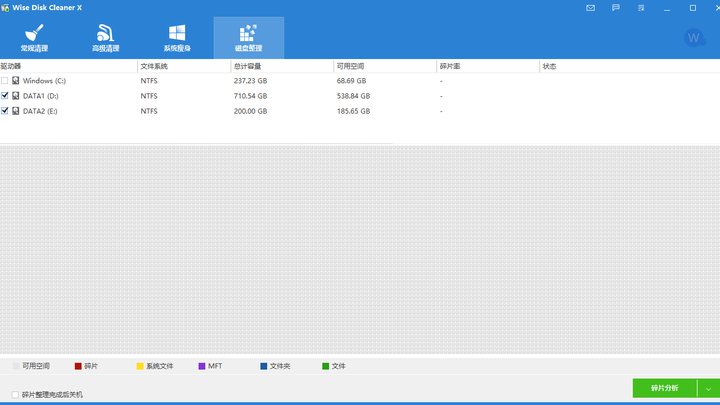Click the 710.54 GB capacity value
The width and height of the screenshot is (720, 405).
coord(250,96)
